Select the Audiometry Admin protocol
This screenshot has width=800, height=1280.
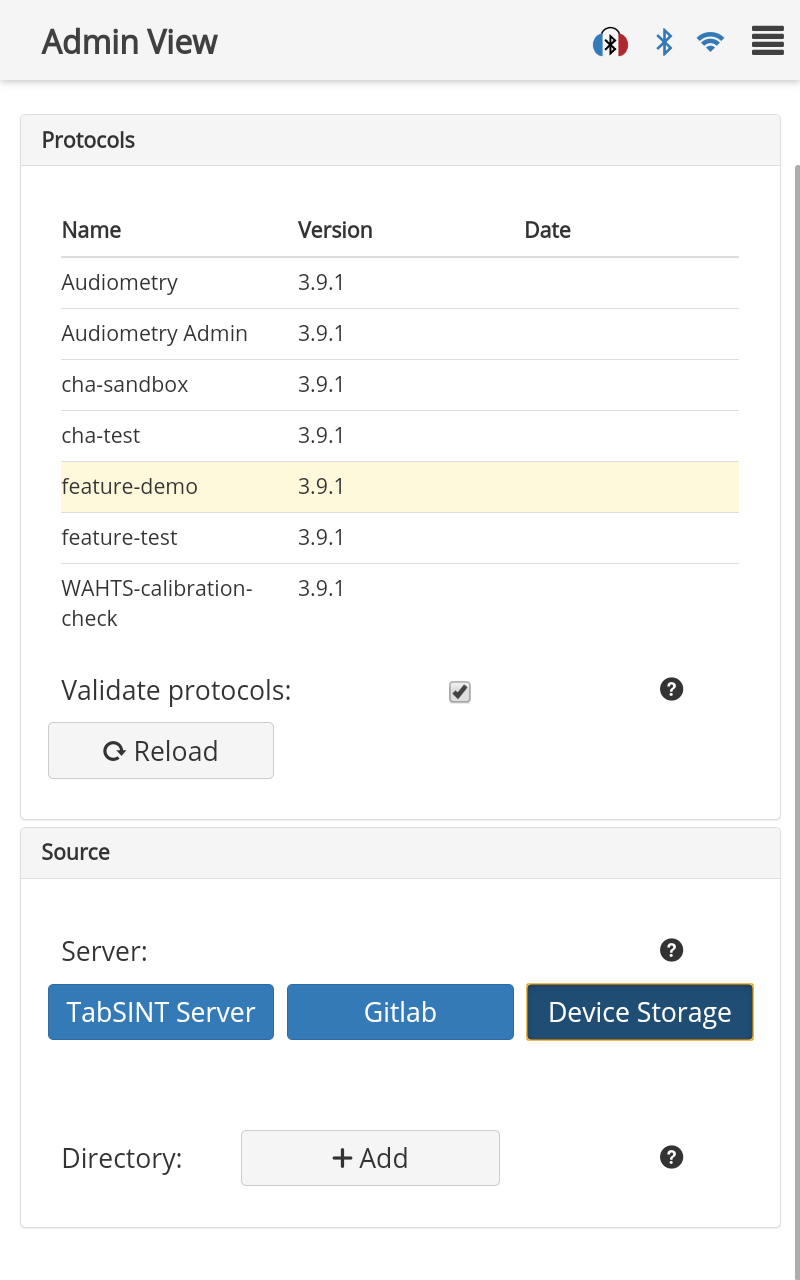tap(400, 334)
